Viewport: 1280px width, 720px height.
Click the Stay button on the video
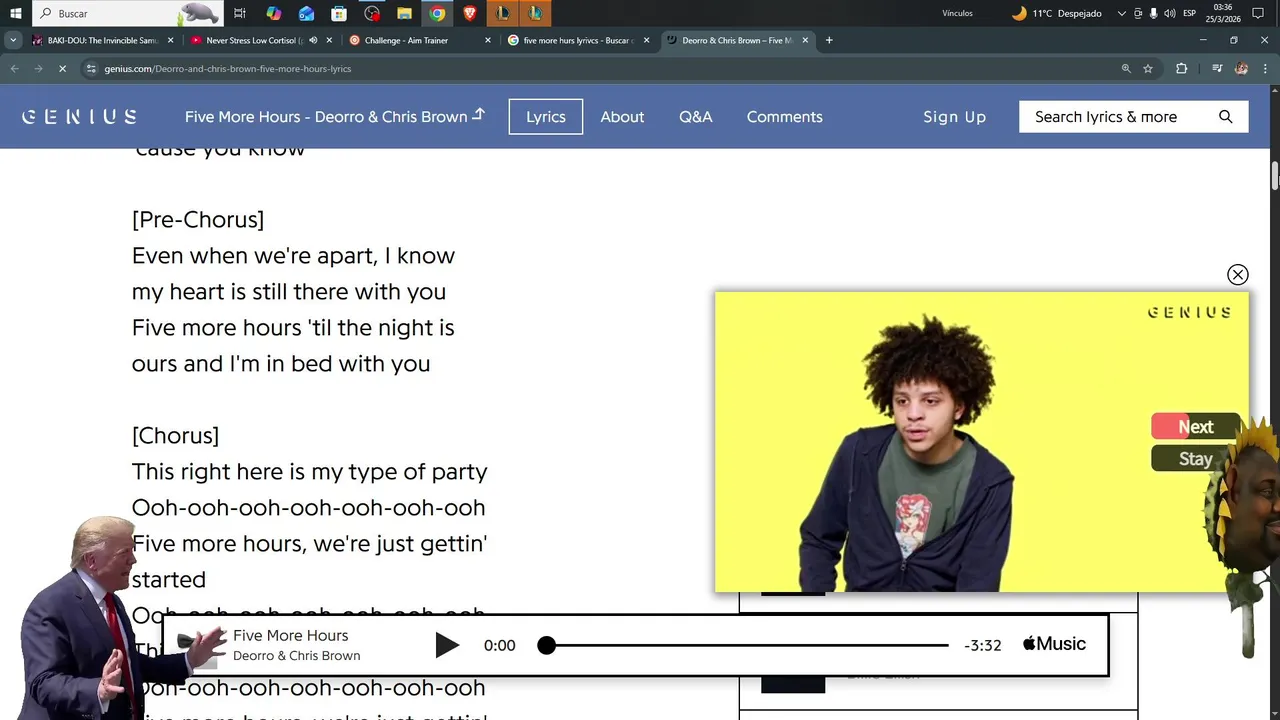1195,459
